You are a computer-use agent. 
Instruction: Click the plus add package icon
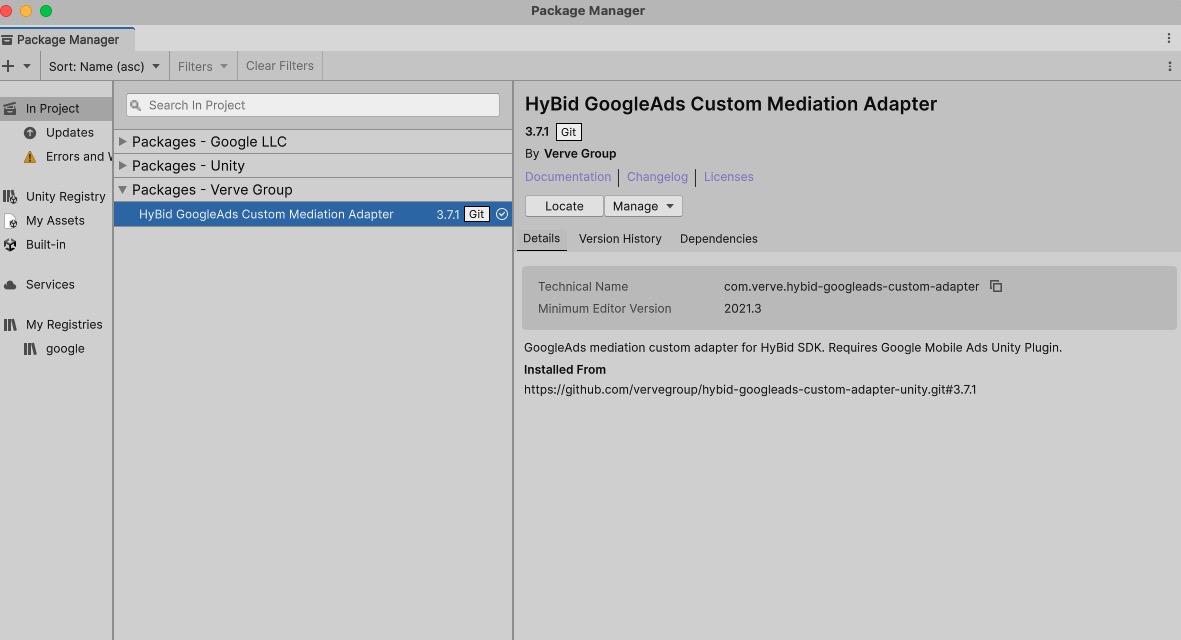[8, 66]
